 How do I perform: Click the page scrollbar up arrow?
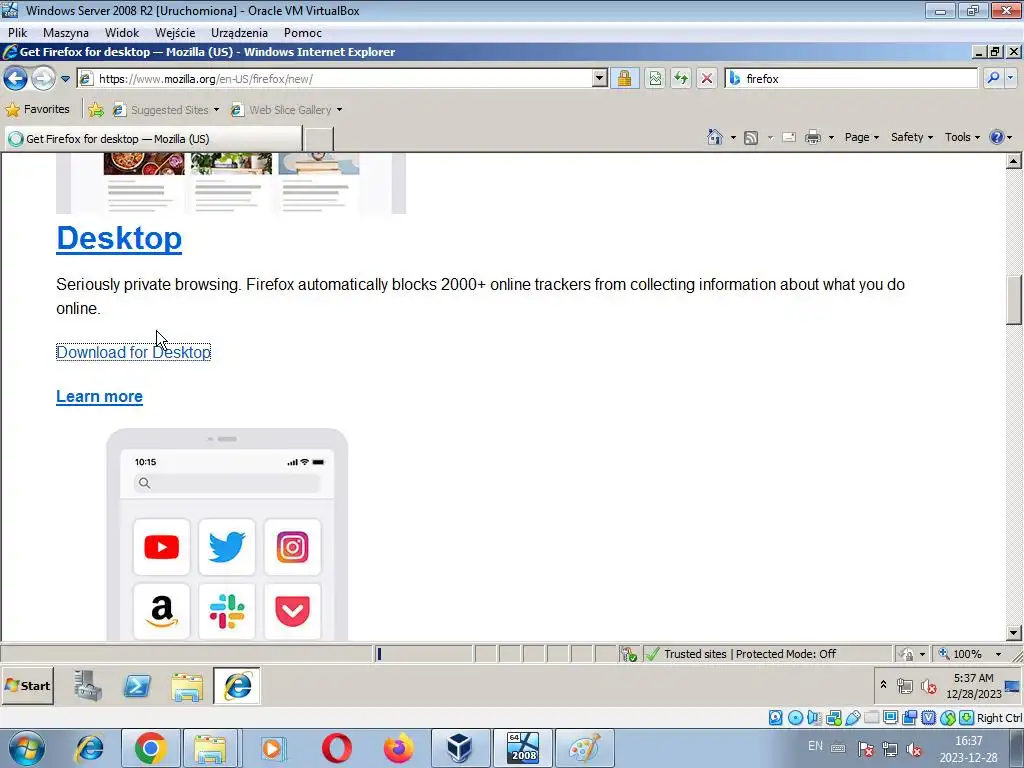pos(1014,161)
